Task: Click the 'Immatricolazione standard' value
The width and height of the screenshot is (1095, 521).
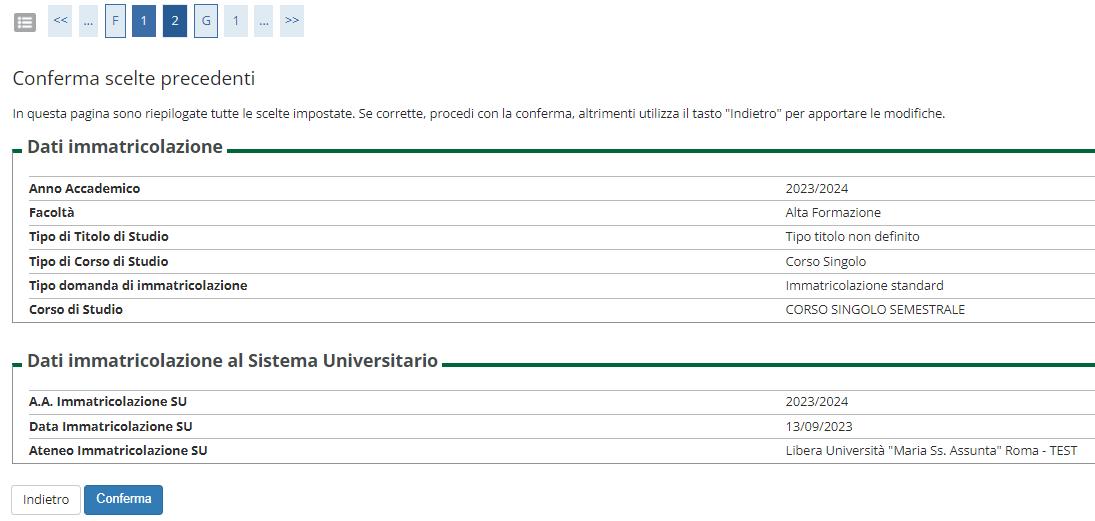Action: pyautogui.click(x=864, y=286)
